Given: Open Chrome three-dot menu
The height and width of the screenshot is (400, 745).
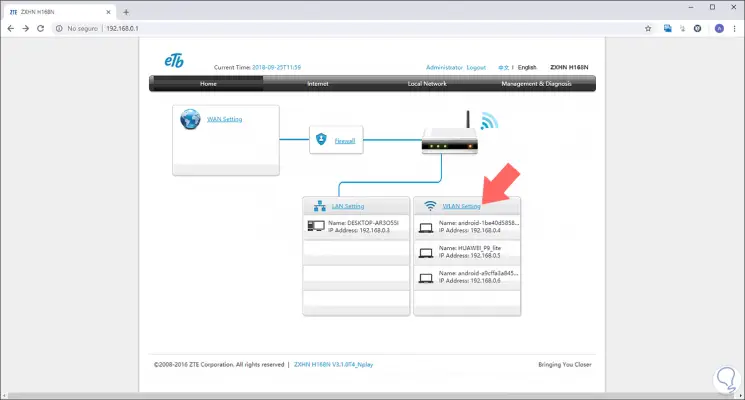Looking at the screenshot, I should (x=734, y=29).
